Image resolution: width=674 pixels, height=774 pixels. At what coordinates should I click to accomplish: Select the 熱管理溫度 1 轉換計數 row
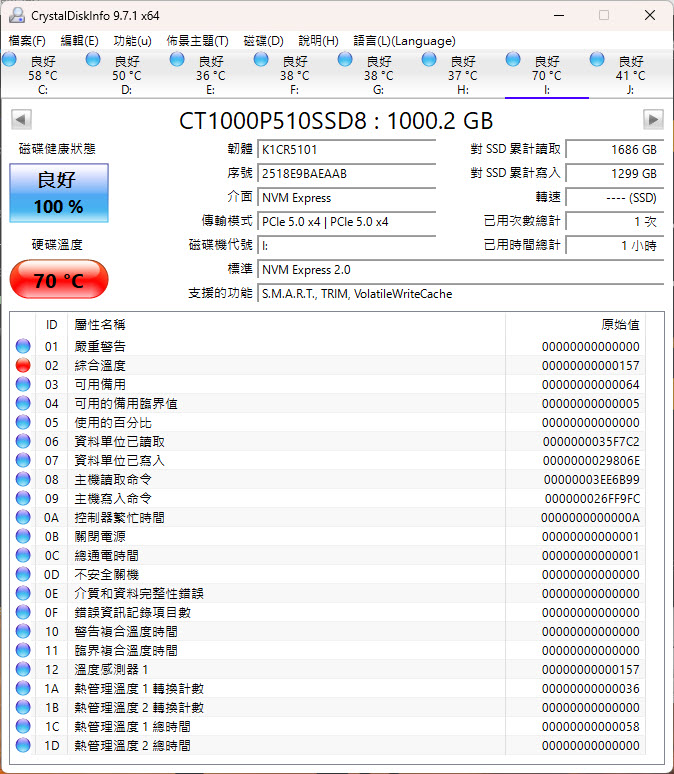pyautogui.click(x=328, y=688)
